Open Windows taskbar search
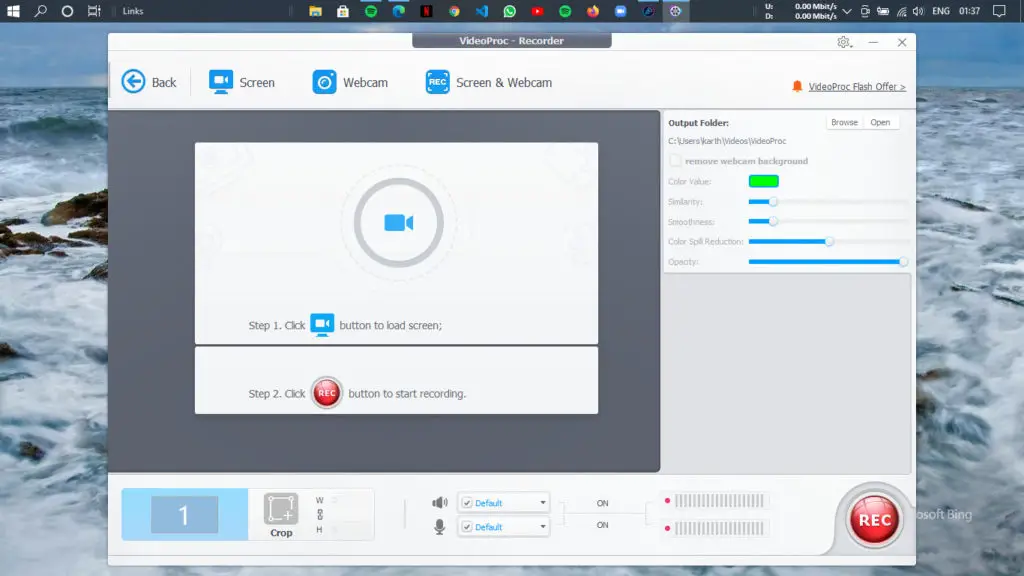Screen dimensions: 1024x576 (x=40, y=11)
